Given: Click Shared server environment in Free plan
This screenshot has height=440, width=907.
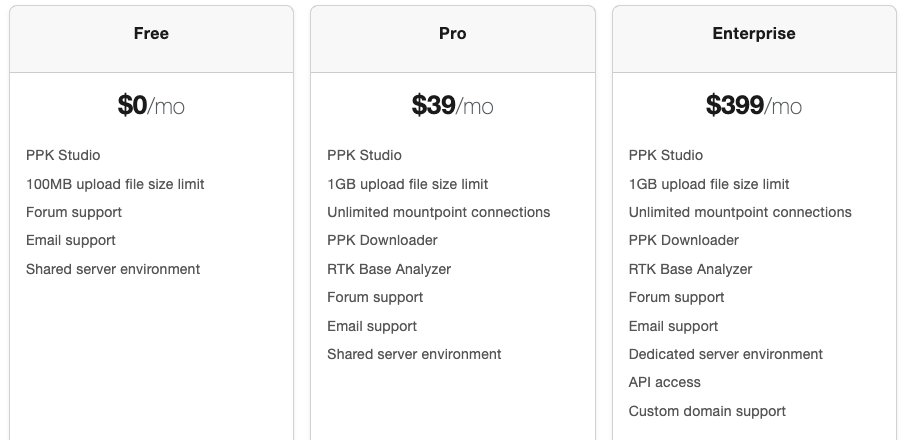Looking at the screenshot, I should [x=113, y=269].
